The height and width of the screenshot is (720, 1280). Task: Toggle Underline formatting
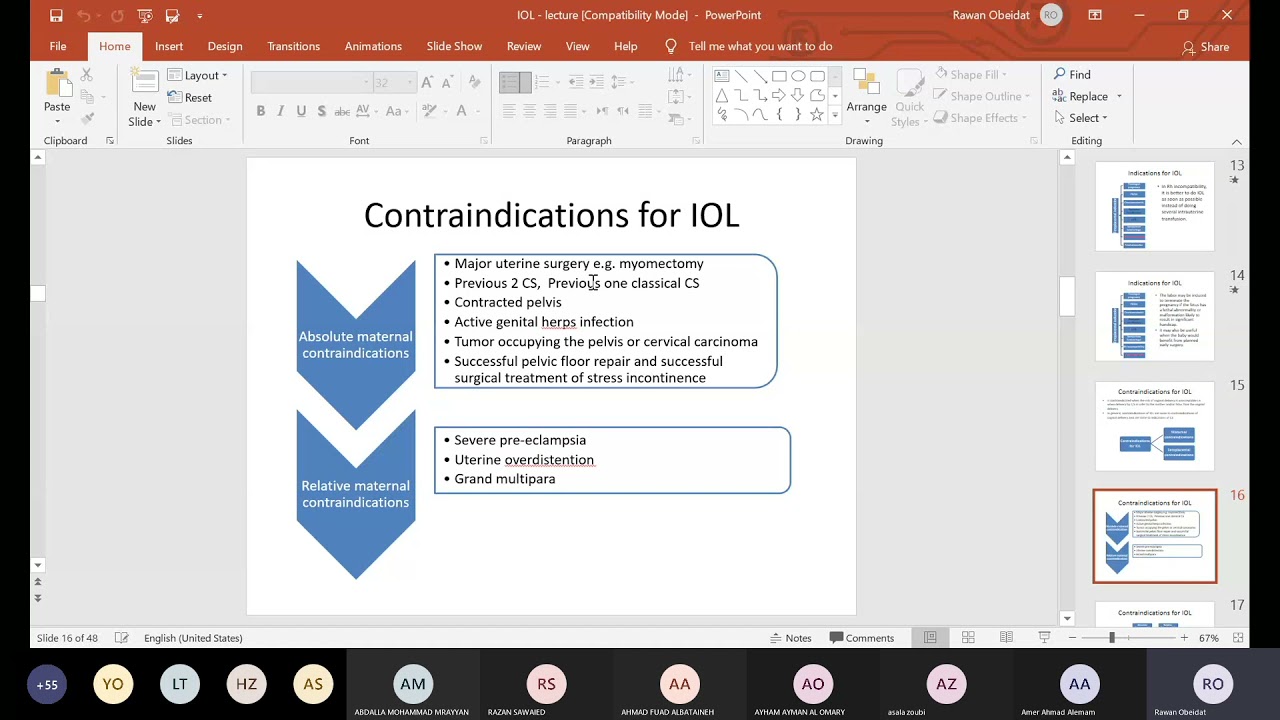(301, 111)
